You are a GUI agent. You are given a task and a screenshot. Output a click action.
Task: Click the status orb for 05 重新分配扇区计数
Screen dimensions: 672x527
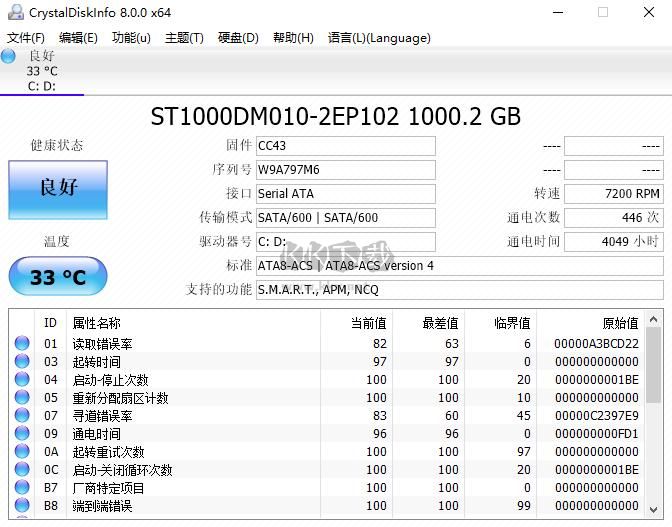click(x=22, y=397)
